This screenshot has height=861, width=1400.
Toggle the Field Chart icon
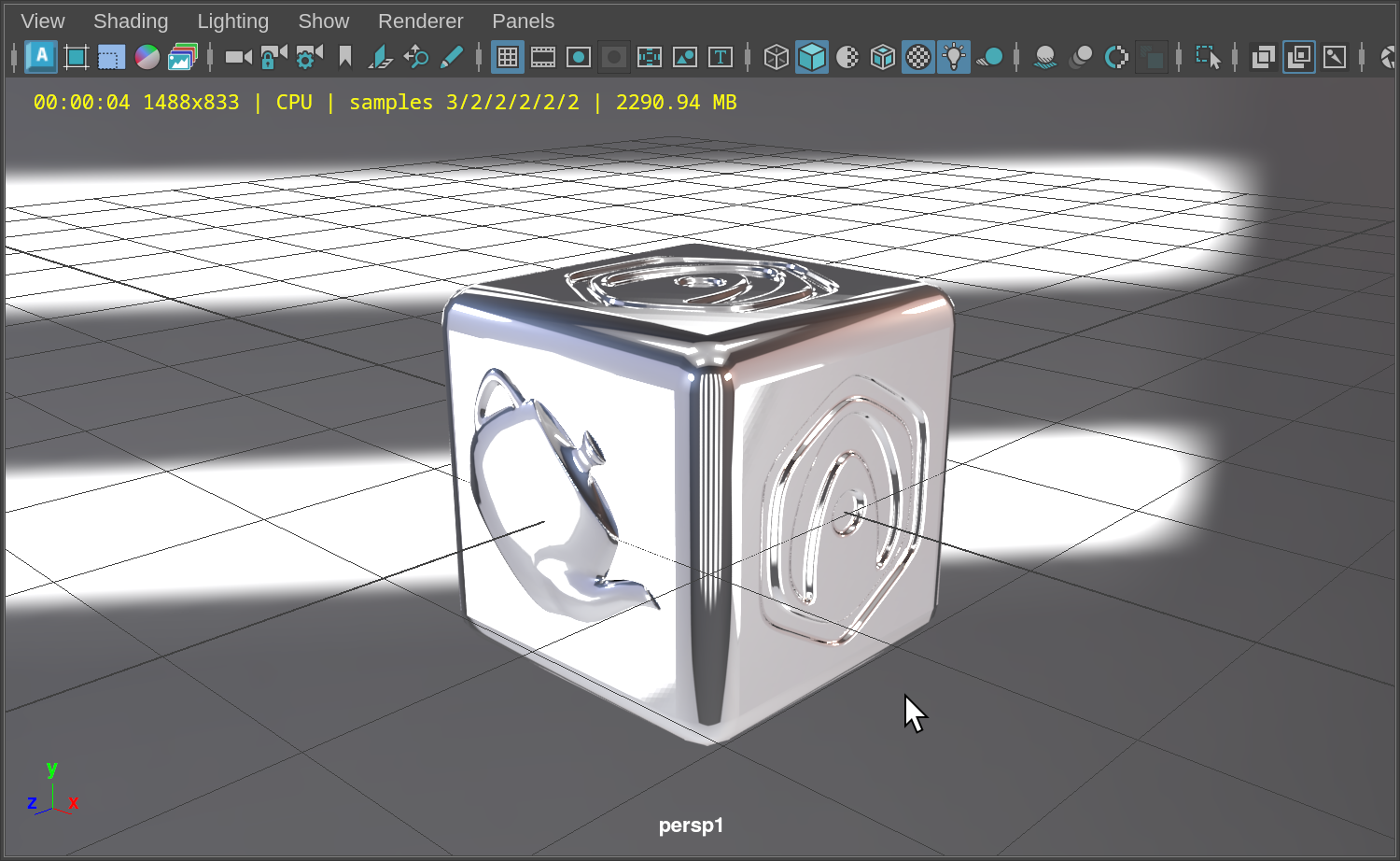649,57
